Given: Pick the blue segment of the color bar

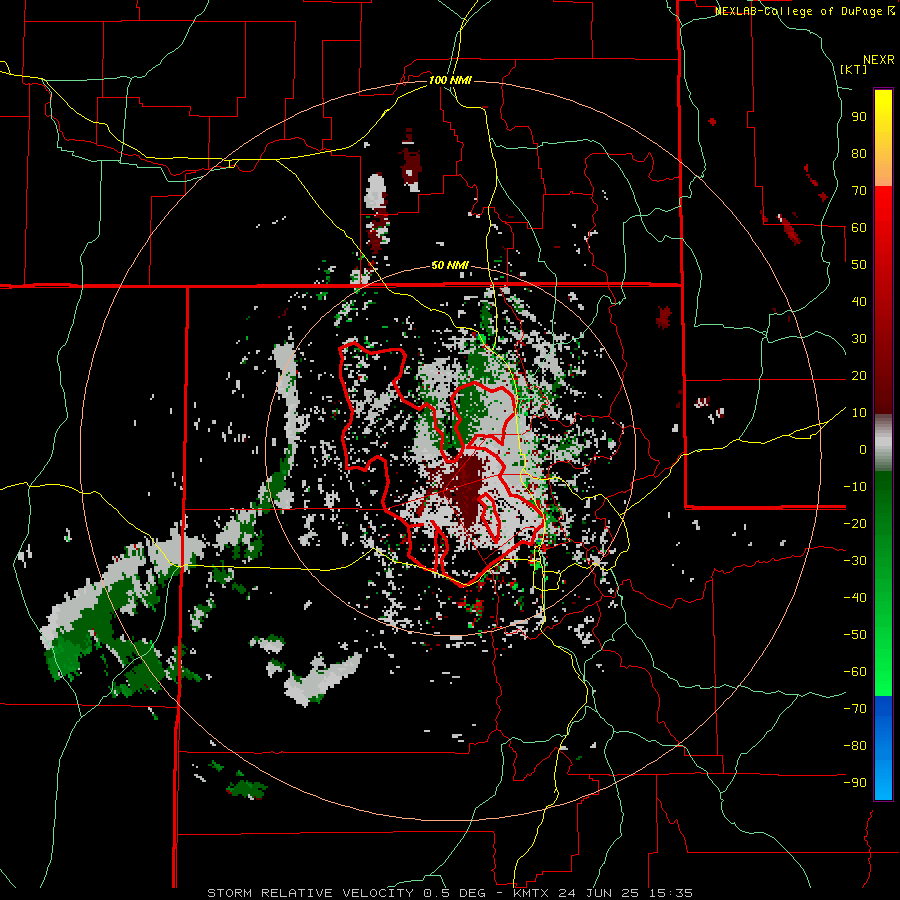Looking at the screenshot, I should (x=883, y=748).
